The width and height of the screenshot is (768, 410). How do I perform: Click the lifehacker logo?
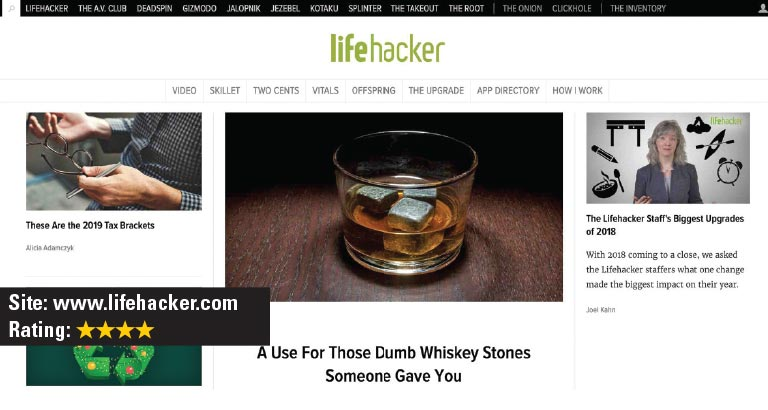click(x=387, y=48)
